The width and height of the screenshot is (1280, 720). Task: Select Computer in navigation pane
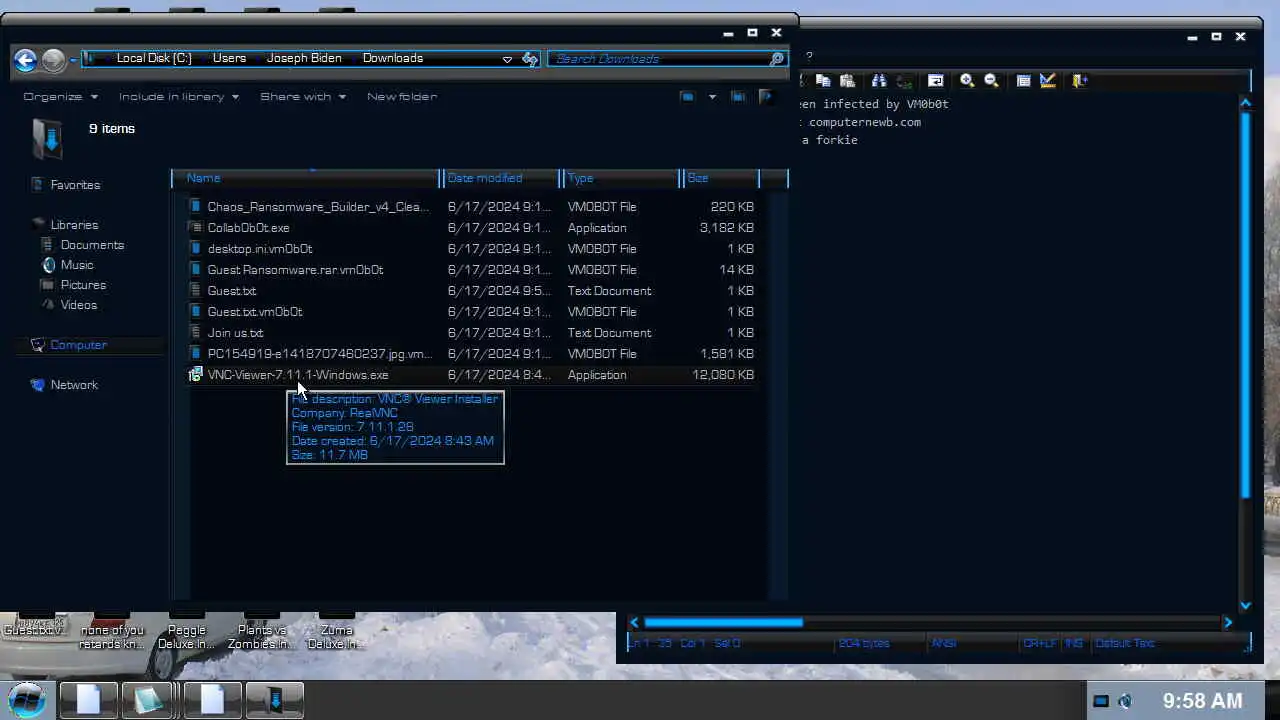pyautogui.click(x=78, y=345)
